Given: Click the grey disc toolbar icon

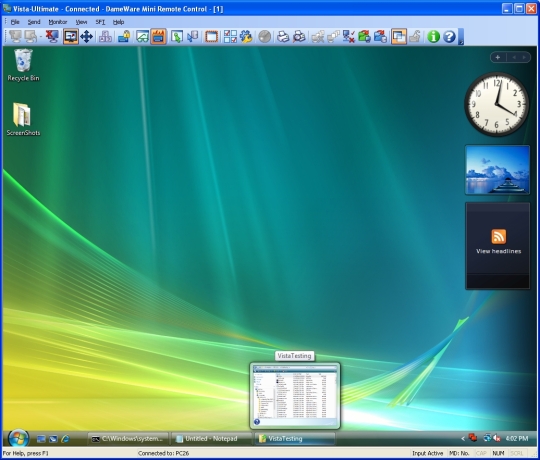Looking at the screenshot, I should click(x=264, y=36).
